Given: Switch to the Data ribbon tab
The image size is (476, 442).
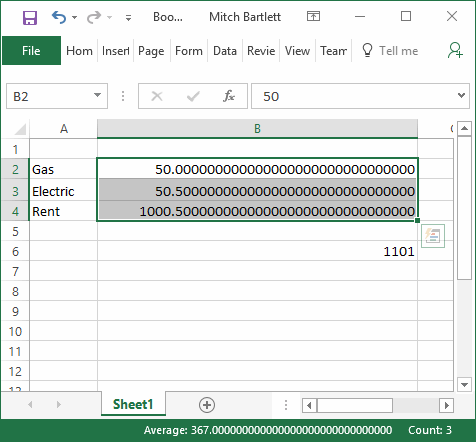Looking at the screenshot, I should point(225,51).
